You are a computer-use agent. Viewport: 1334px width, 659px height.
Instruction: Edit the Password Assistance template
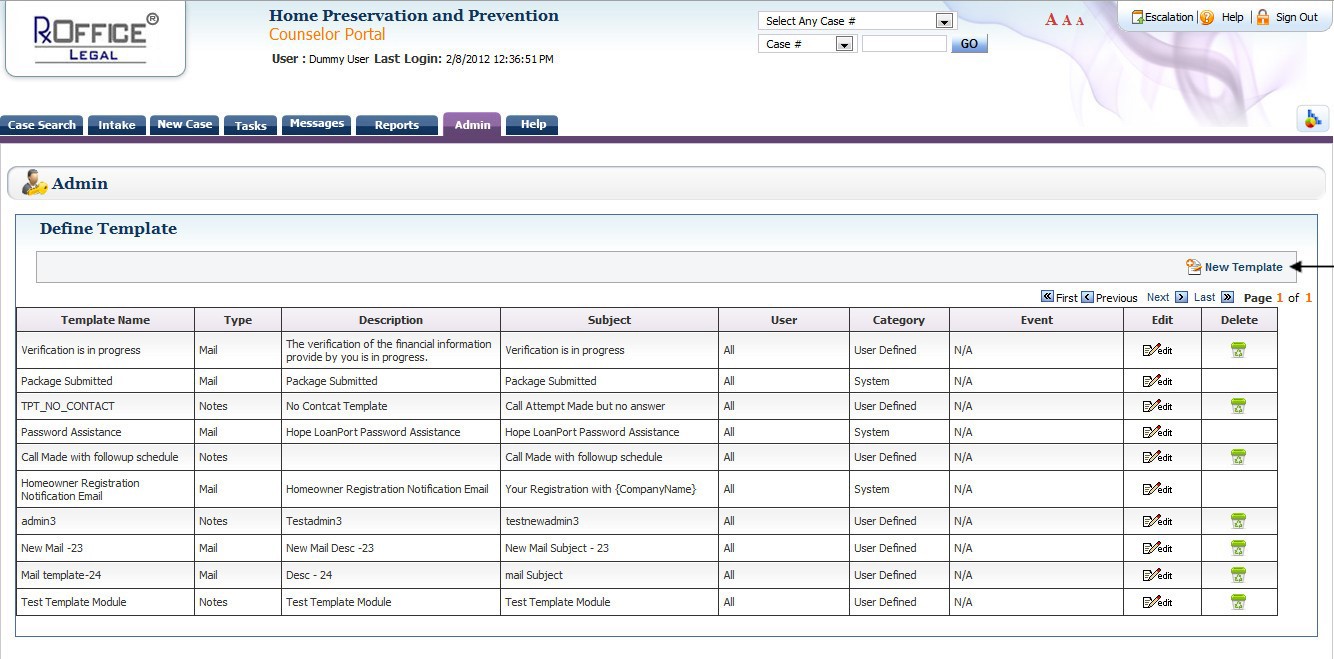click(x=1157, y=432)
